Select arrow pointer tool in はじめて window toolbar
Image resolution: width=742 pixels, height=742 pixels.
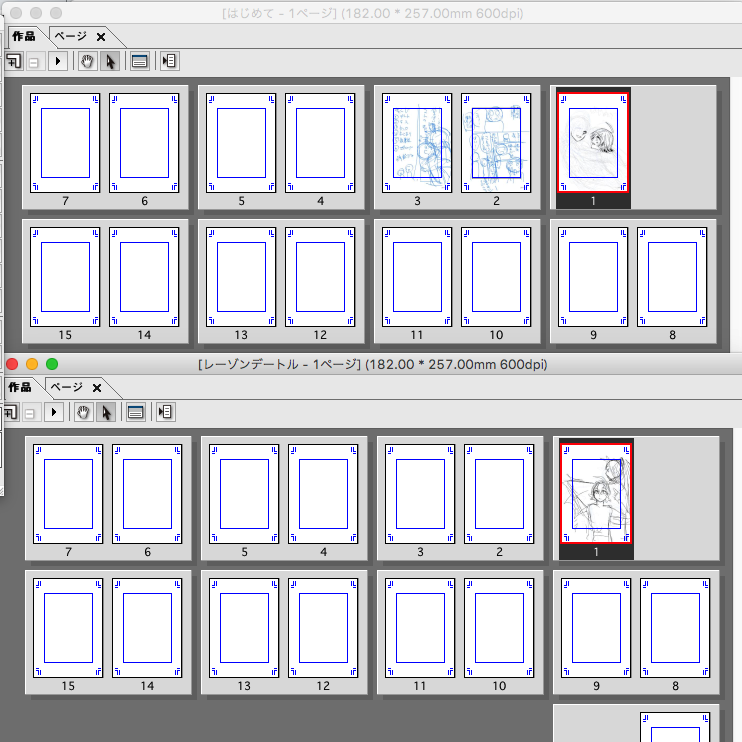click(110, 62)
